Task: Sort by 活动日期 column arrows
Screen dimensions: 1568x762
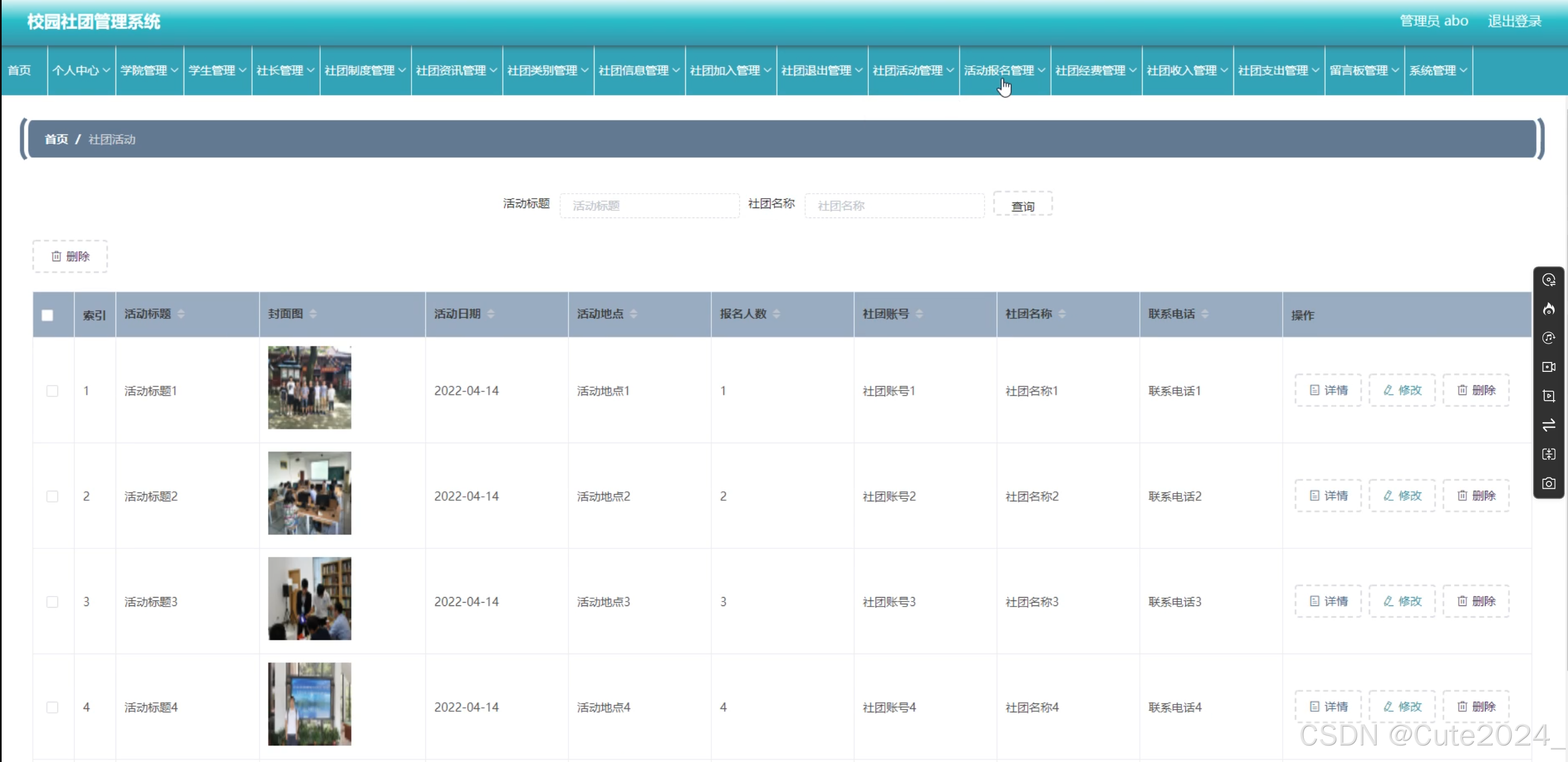Action: tap(491, 314)
